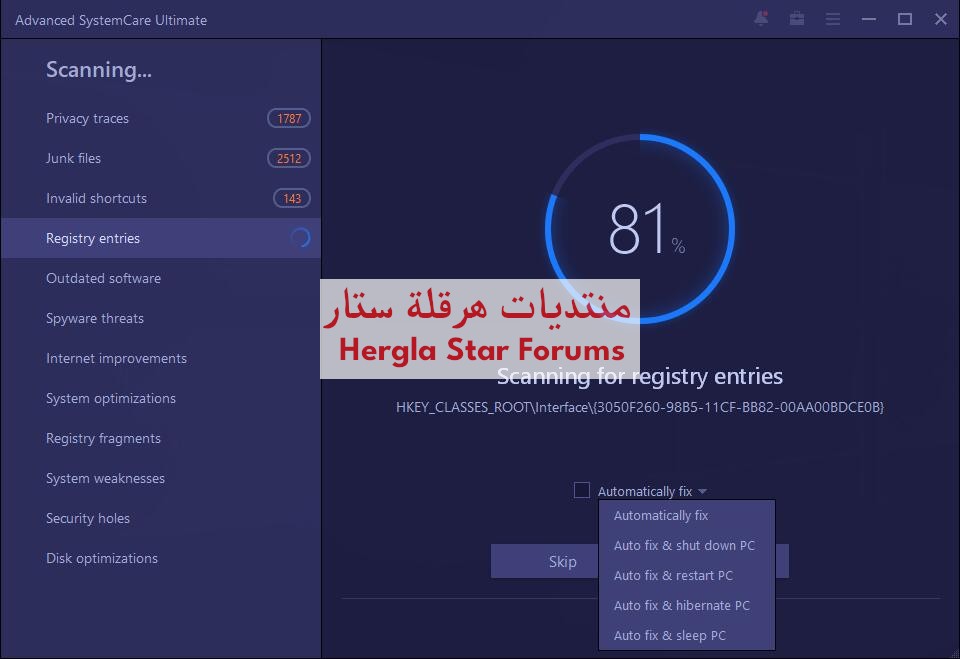Select Invalid shortcuts in the scan list

[161, 198]
